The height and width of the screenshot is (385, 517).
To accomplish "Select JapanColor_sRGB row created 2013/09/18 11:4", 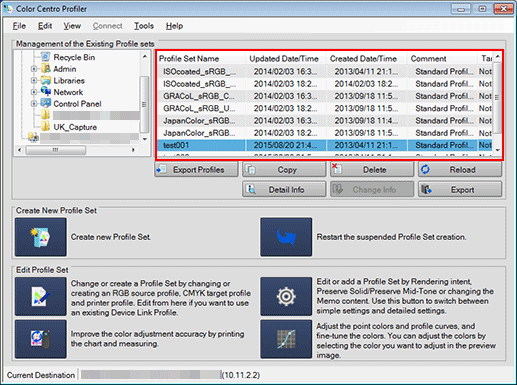I will (324, 120).
